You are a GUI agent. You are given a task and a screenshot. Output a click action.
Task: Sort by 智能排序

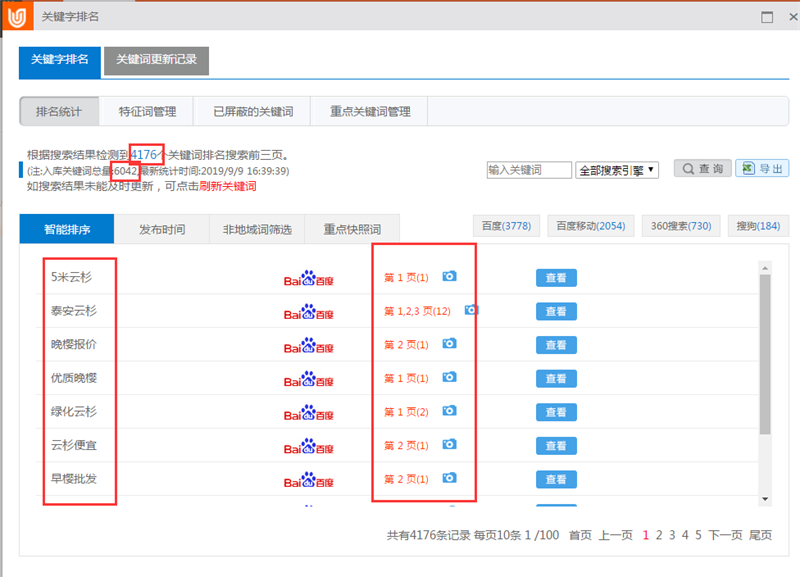click(x=67, y=229)
